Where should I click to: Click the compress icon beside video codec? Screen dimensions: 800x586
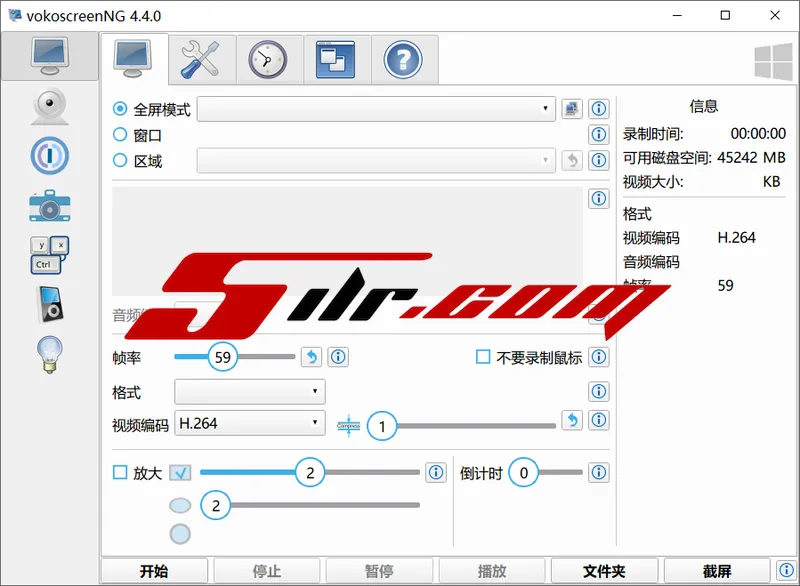348,425
